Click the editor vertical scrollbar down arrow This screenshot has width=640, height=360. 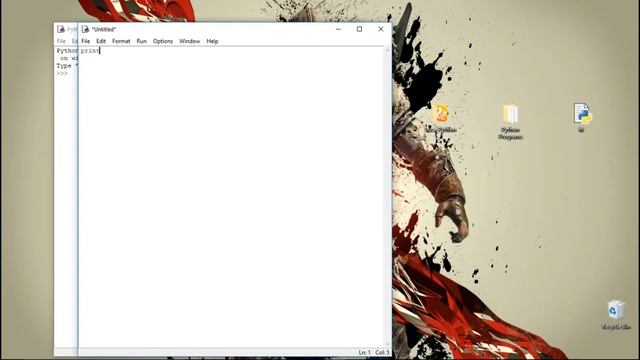pos(388,344)
